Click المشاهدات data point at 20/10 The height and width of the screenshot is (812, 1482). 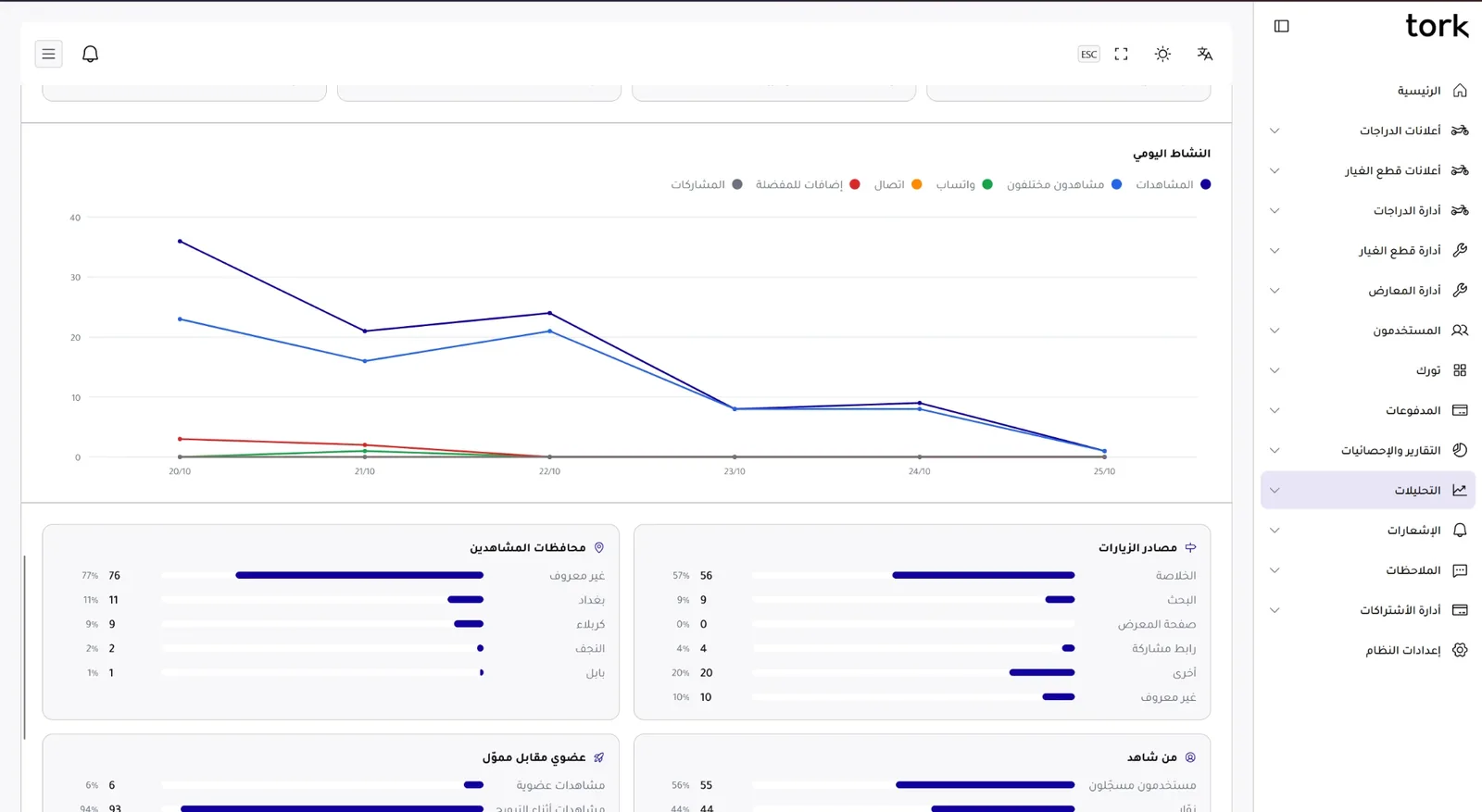[x=180, y=241]
